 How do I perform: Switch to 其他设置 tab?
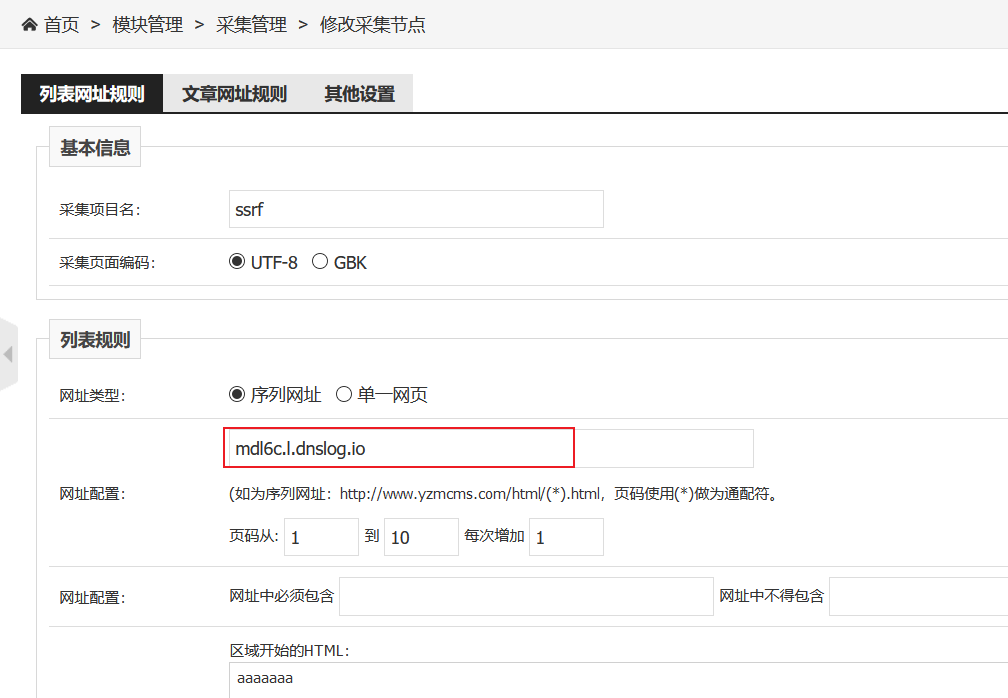[x=359, y=94]
